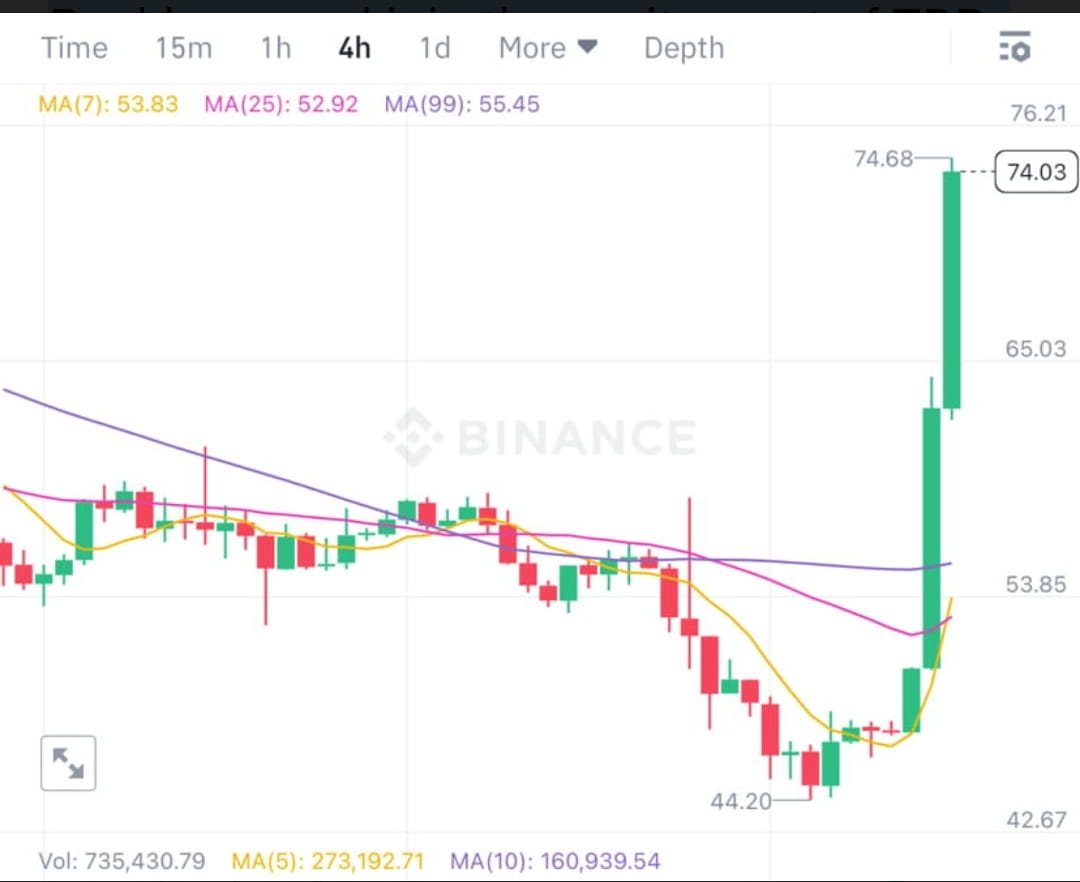
Task: Click the Binance watermark logo
Action: [x=540, y=435]
